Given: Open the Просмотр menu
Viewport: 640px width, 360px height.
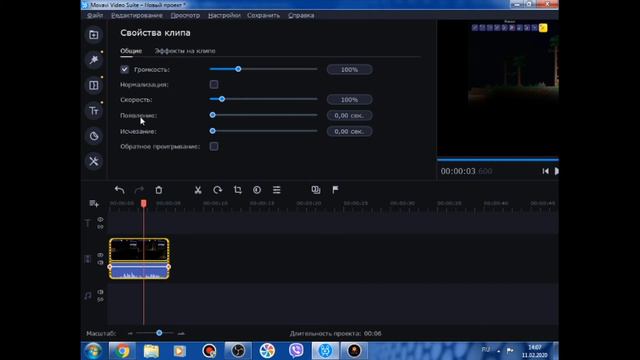Looking at the screenshot, I should click(185, 16).
